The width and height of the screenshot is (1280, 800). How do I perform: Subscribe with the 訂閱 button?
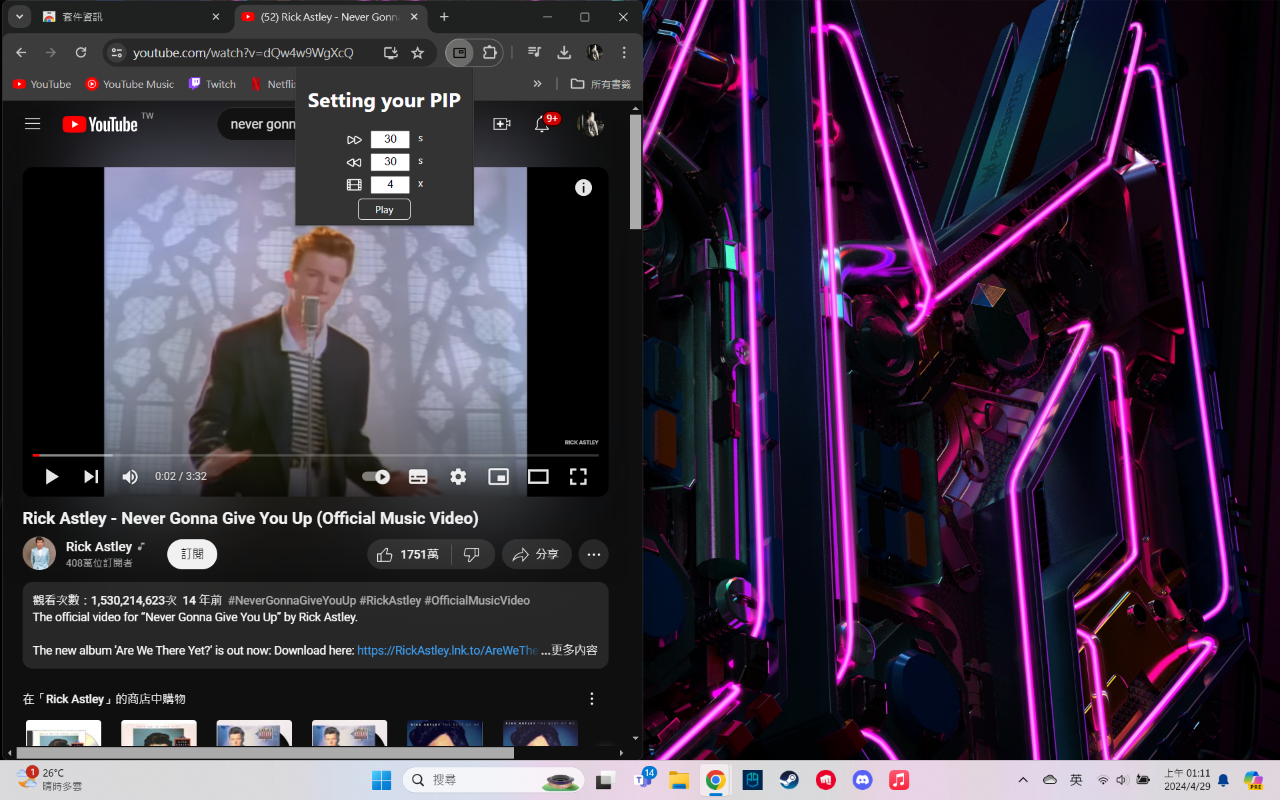[x=192, y=554]
